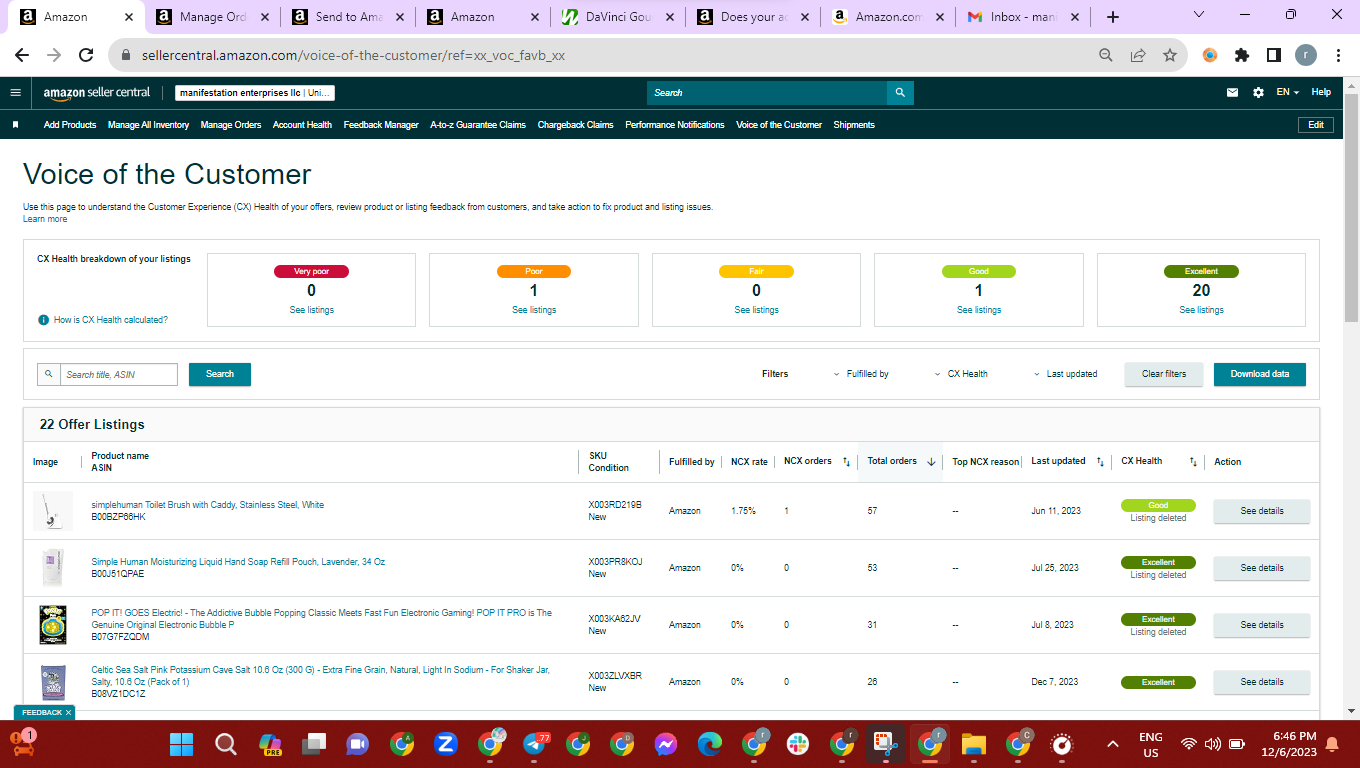Expand the Last updated filter dropdown
Screen dimensions: 1360x768
coord(1065,374)
